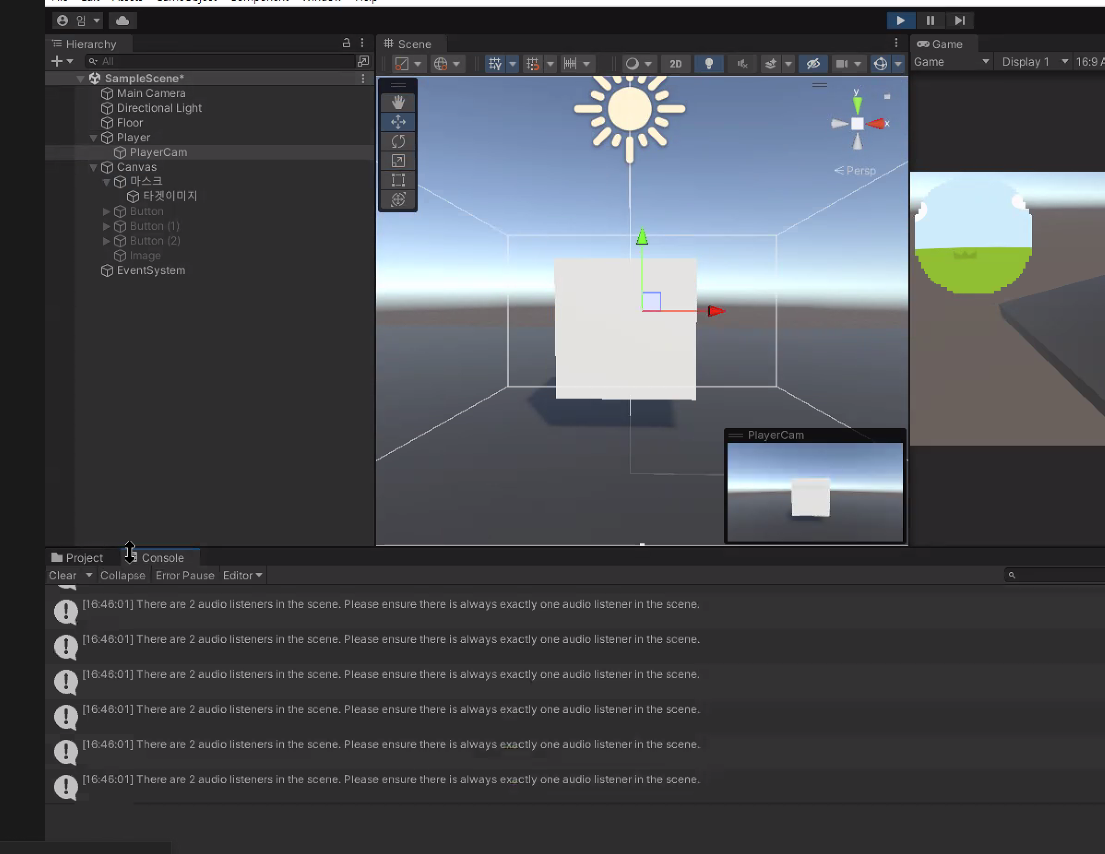The width and height of the screenshot is (1105, 854).
Task: Click the Clear button in Console
Action: click(x=63, y=575)
